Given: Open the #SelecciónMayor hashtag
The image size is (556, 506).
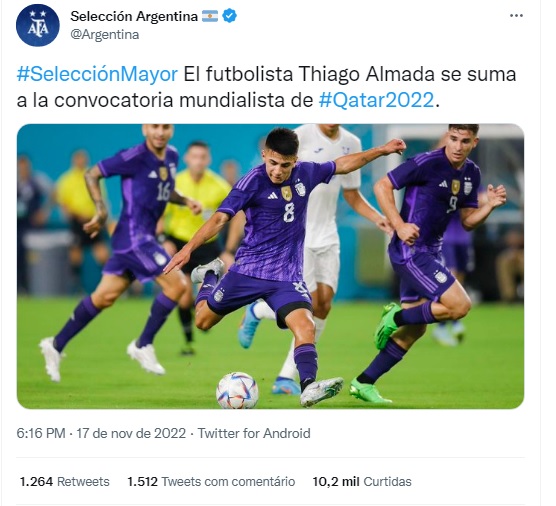Looking at the screenshot, I should click(x=97, y=74).
